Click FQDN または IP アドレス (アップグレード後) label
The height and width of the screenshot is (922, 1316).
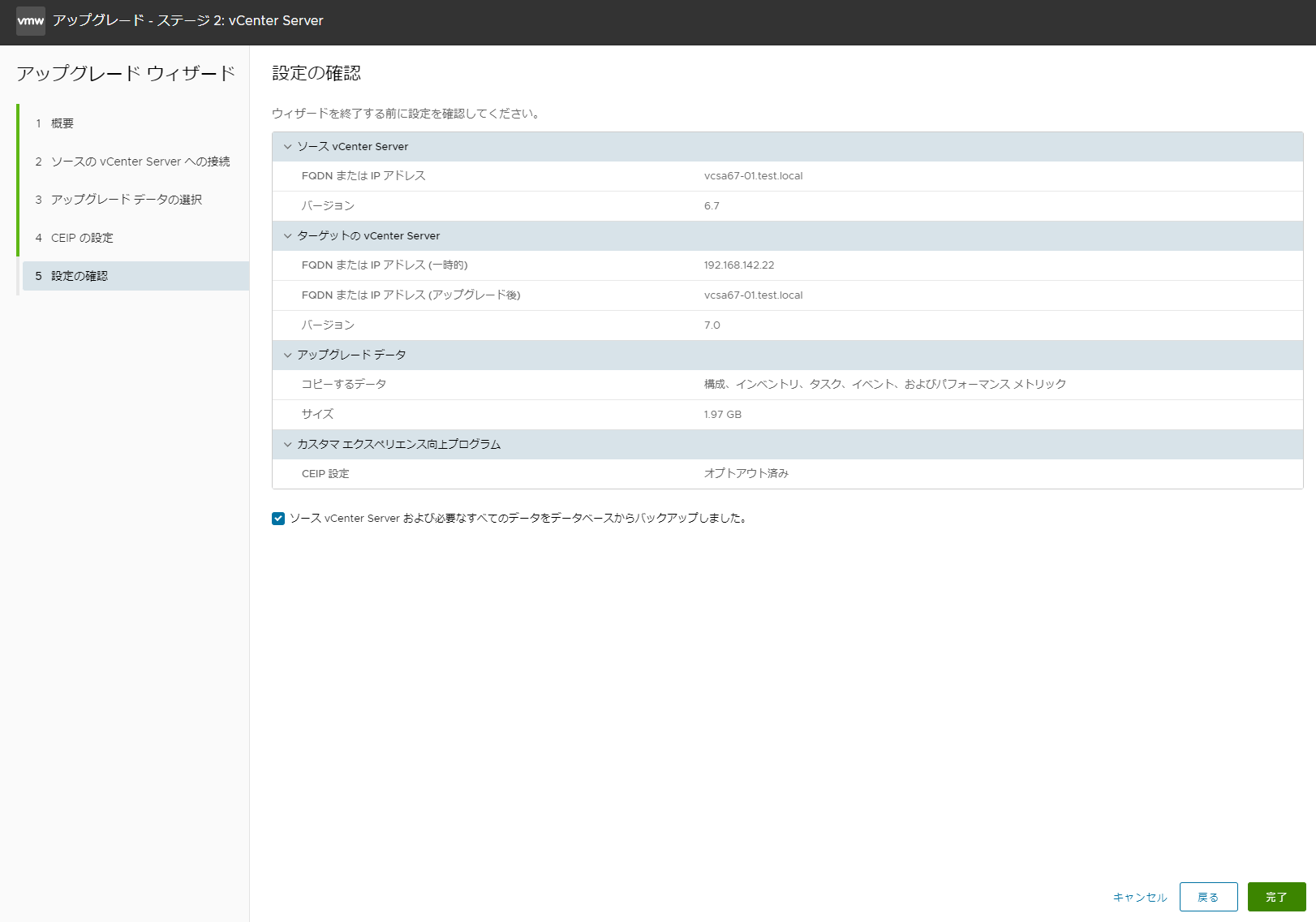click(411, 295)
